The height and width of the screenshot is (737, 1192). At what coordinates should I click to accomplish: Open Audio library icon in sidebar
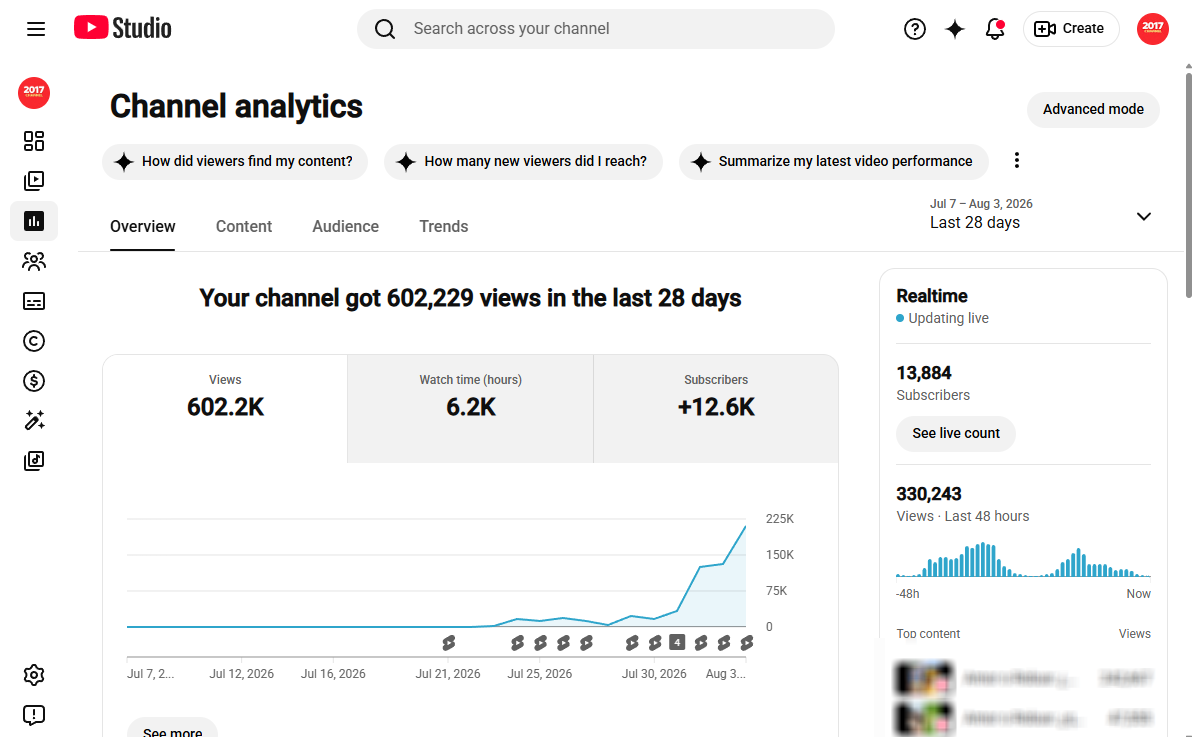coord(33,461)
